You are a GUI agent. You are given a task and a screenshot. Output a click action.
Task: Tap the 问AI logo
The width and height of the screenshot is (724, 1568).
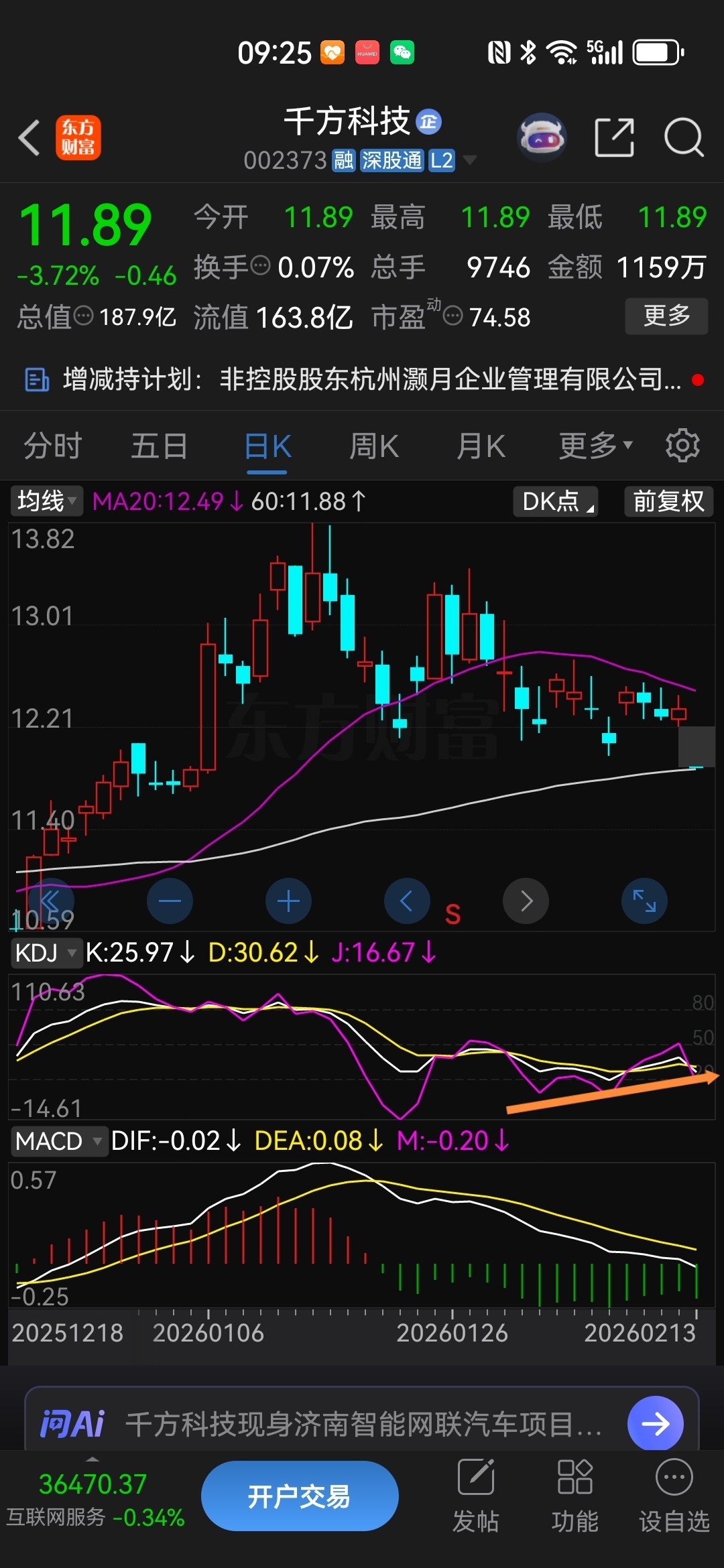click(72, 1424)
